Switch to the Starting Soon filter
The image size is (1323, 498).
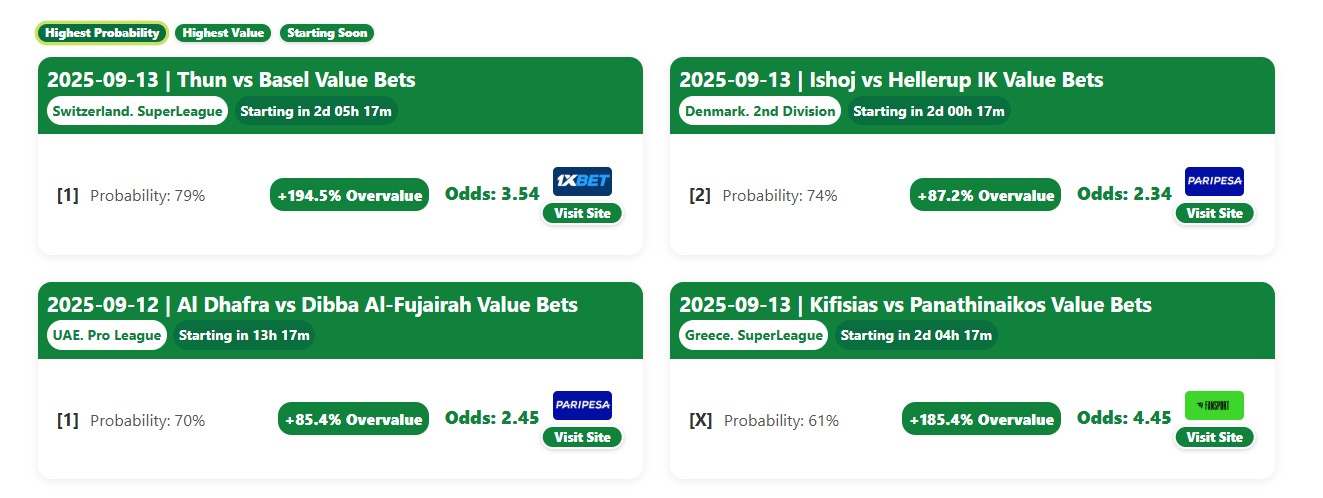click(326, 33)
